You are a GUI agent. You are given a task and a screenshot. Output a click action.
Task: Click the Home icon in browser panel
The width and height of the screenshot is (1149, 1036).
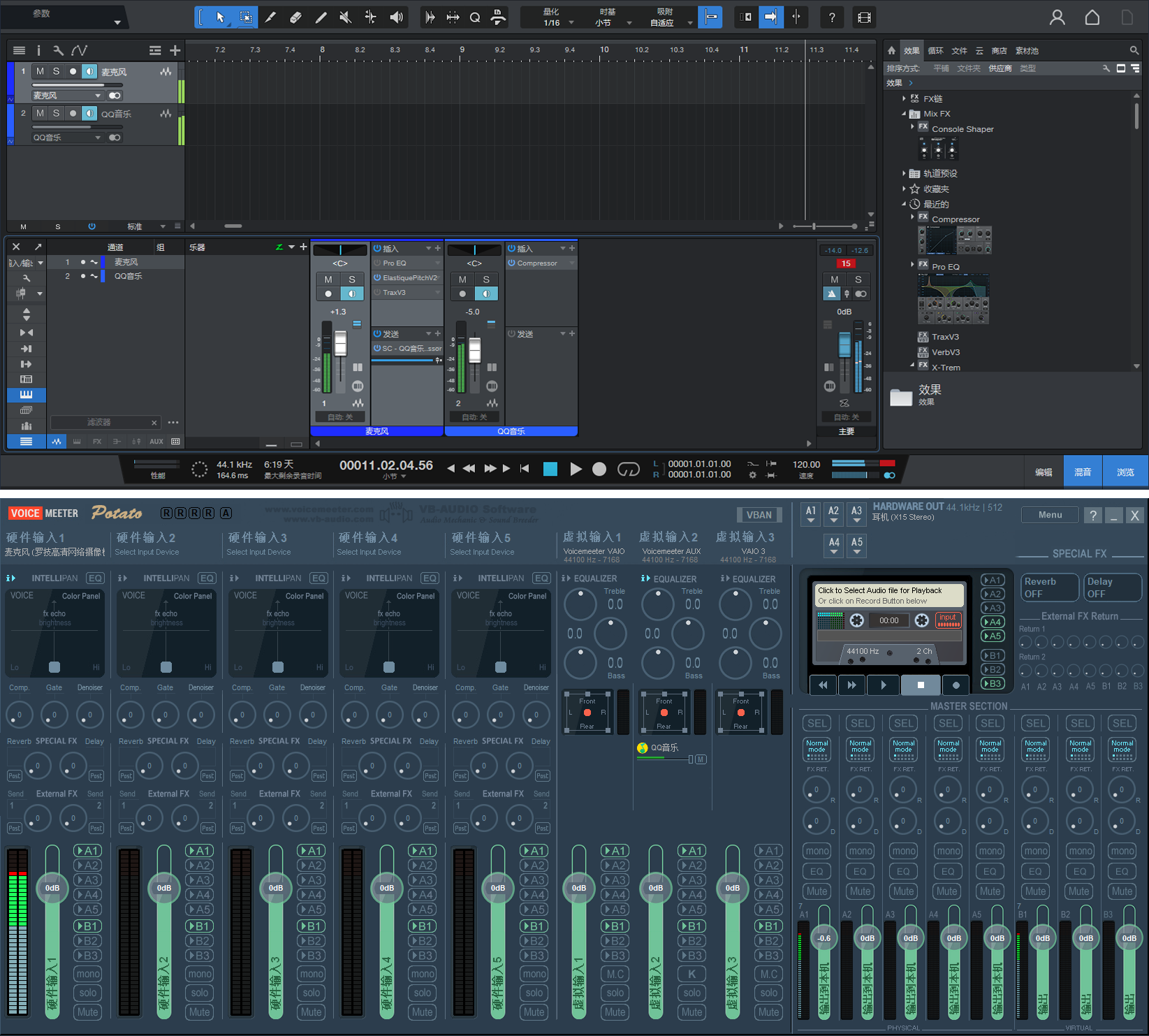(x=891, y=50)
